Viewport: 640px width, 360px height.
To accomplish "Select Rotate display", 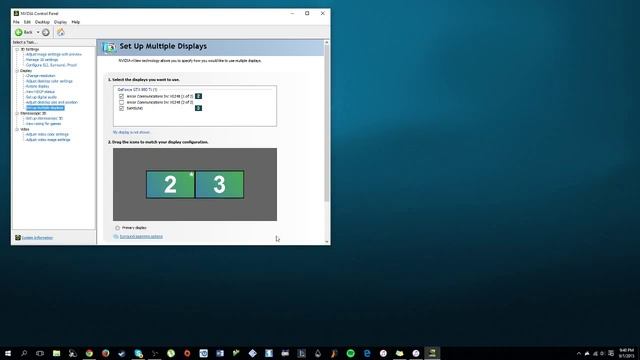I will [x=37, y=87].
